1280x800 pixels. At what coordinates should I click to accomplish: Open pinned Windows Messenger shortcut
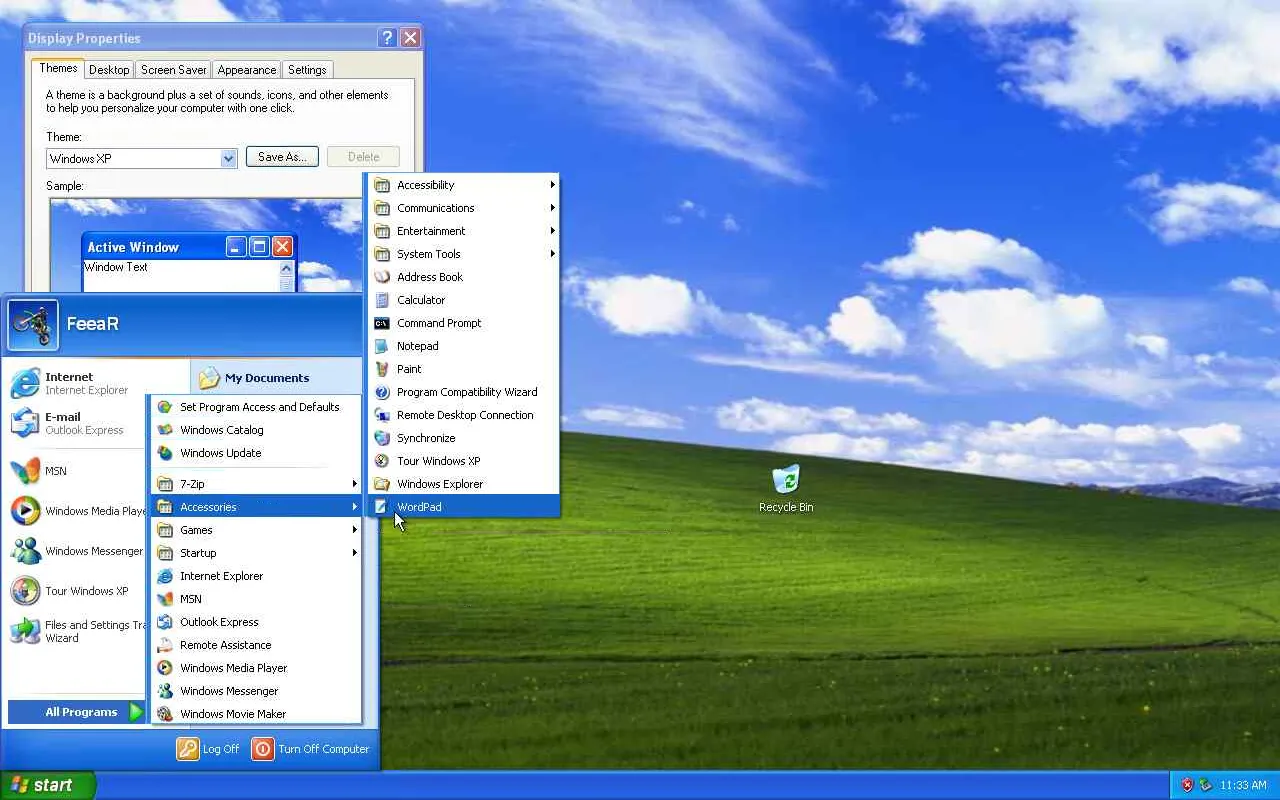point(77,551)
